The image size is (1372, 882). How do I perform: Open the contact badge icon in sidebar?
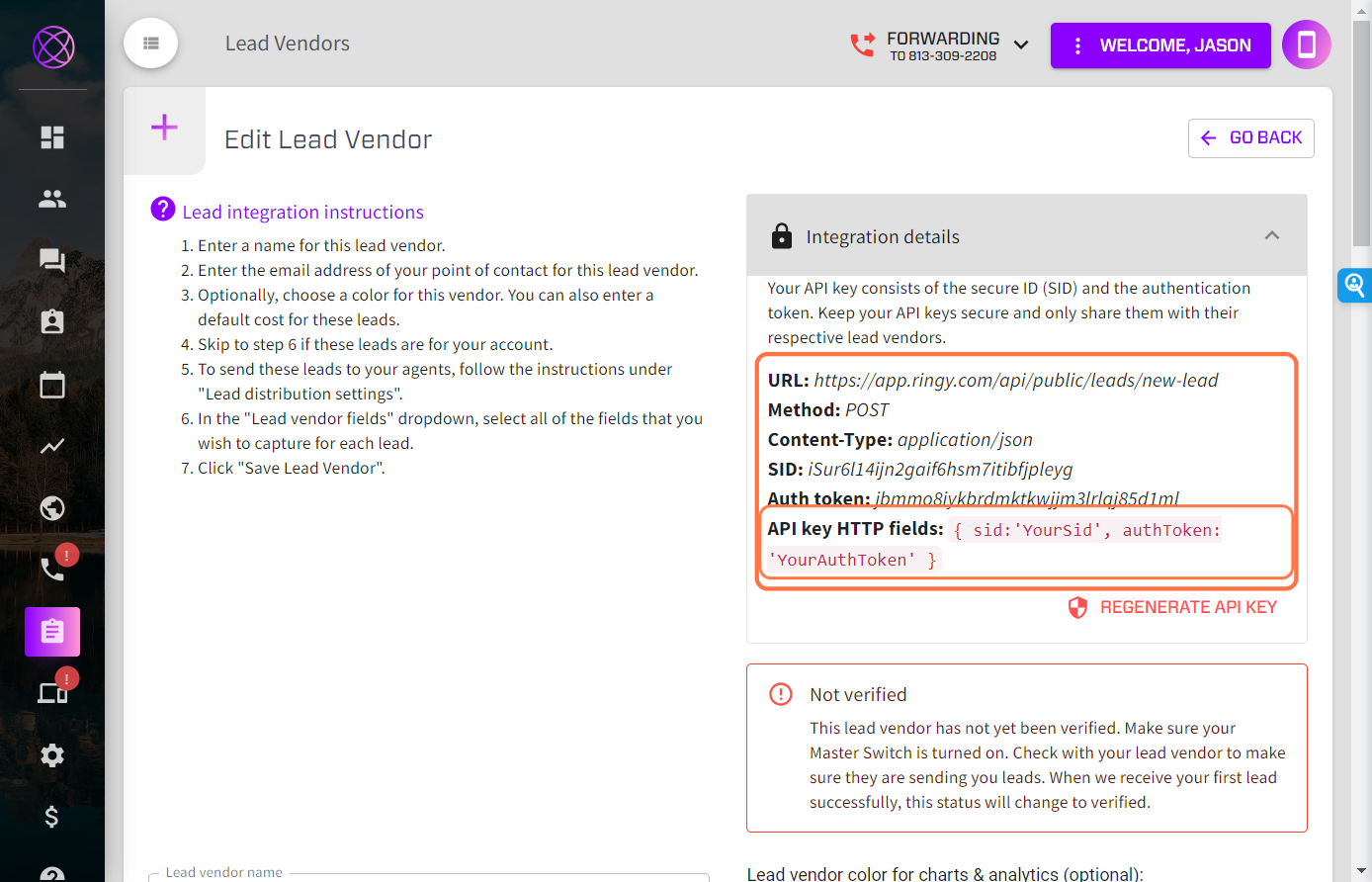click(52, 321)
